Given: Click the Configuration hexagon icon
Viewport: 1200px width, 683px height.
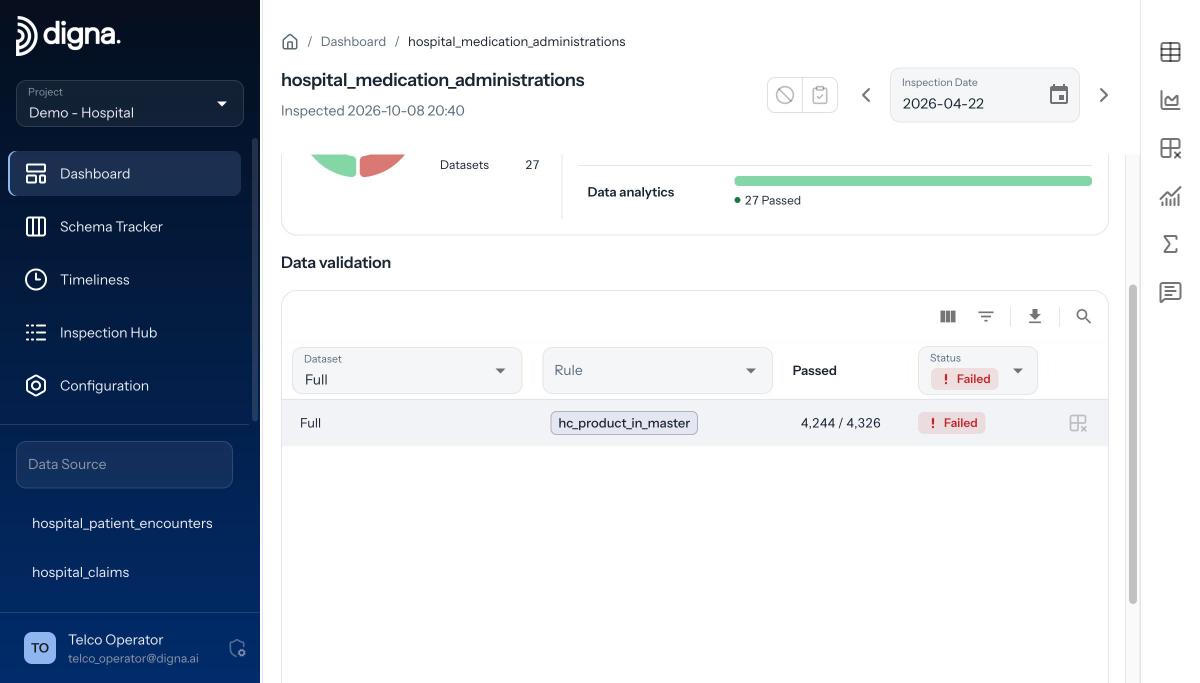Looking at the screenshot, I should (36, 386).
